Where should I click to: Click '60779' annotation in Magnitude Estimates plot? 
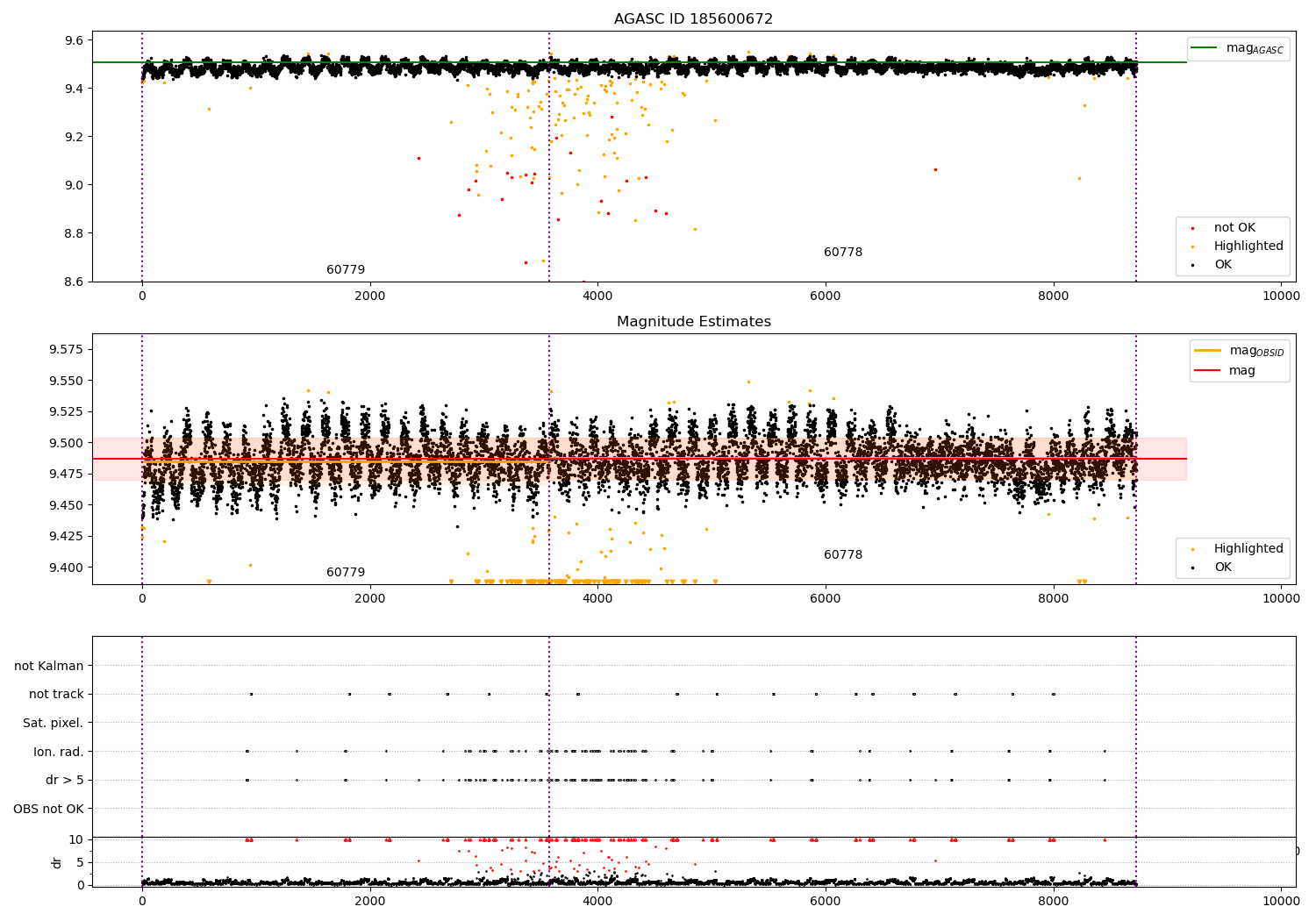(x=346, y=573)
